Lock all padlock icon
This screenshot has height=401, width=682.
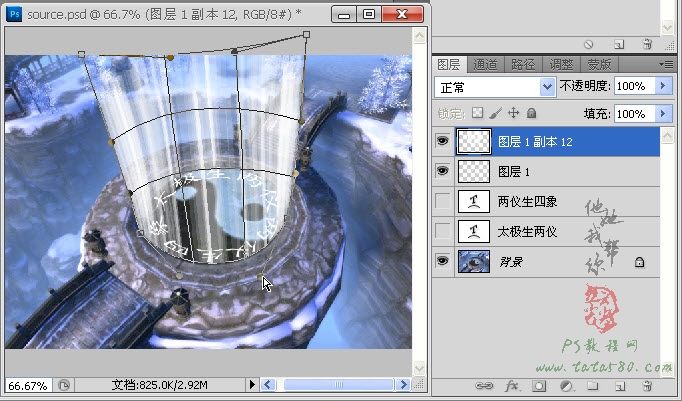531,113
